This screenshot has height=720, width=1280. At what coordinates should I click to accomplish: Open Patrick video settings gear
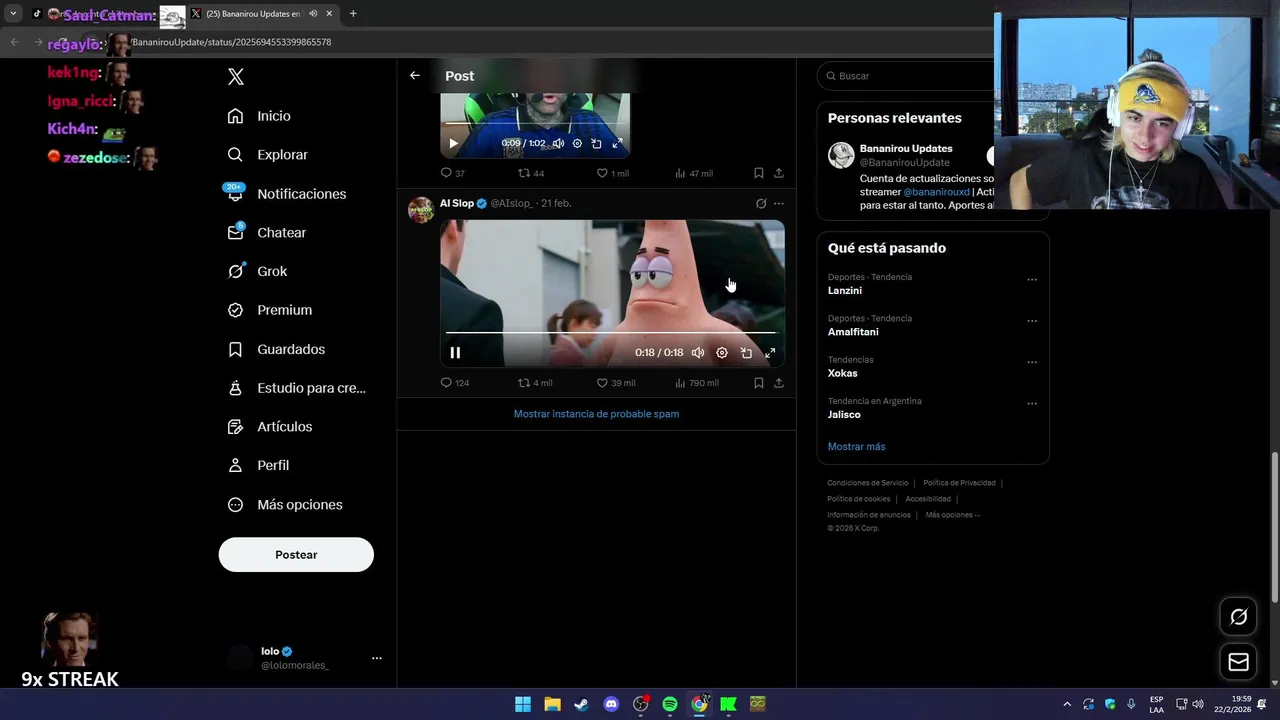tap(722, 353)
